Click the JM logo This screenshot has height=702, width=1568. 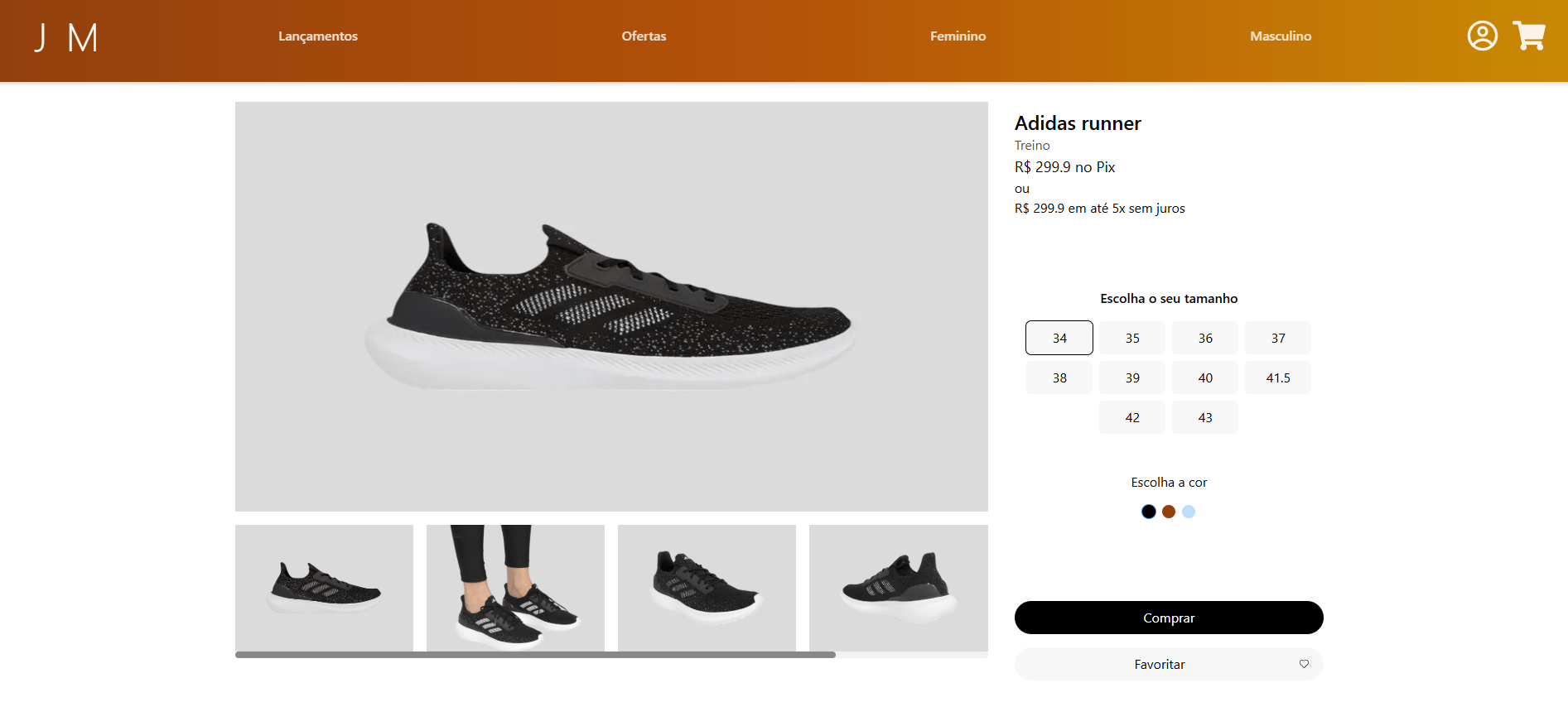(65, 37)
